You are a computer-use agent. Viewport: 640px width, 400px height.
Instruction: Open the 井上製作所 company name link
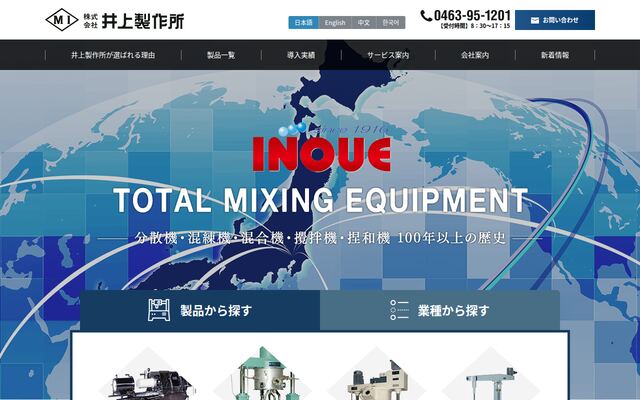142,21
